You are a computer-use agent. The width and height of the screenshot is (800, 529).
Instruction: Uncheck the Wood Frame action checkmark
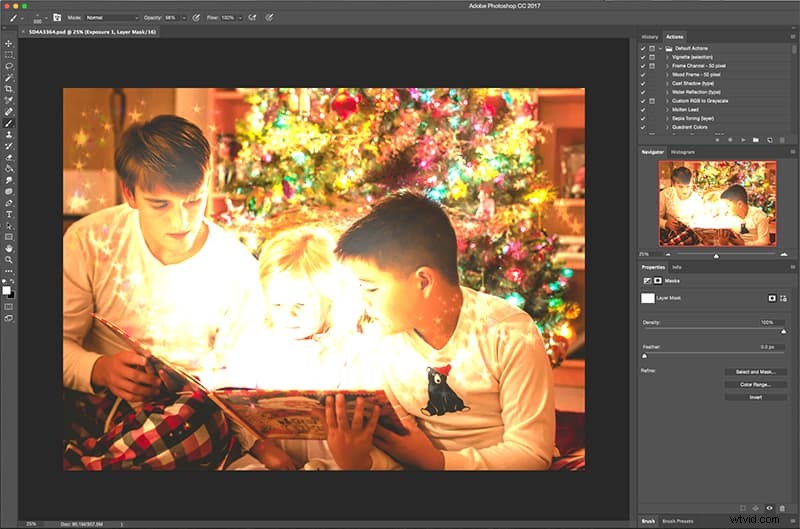click(x=643, y=75)
